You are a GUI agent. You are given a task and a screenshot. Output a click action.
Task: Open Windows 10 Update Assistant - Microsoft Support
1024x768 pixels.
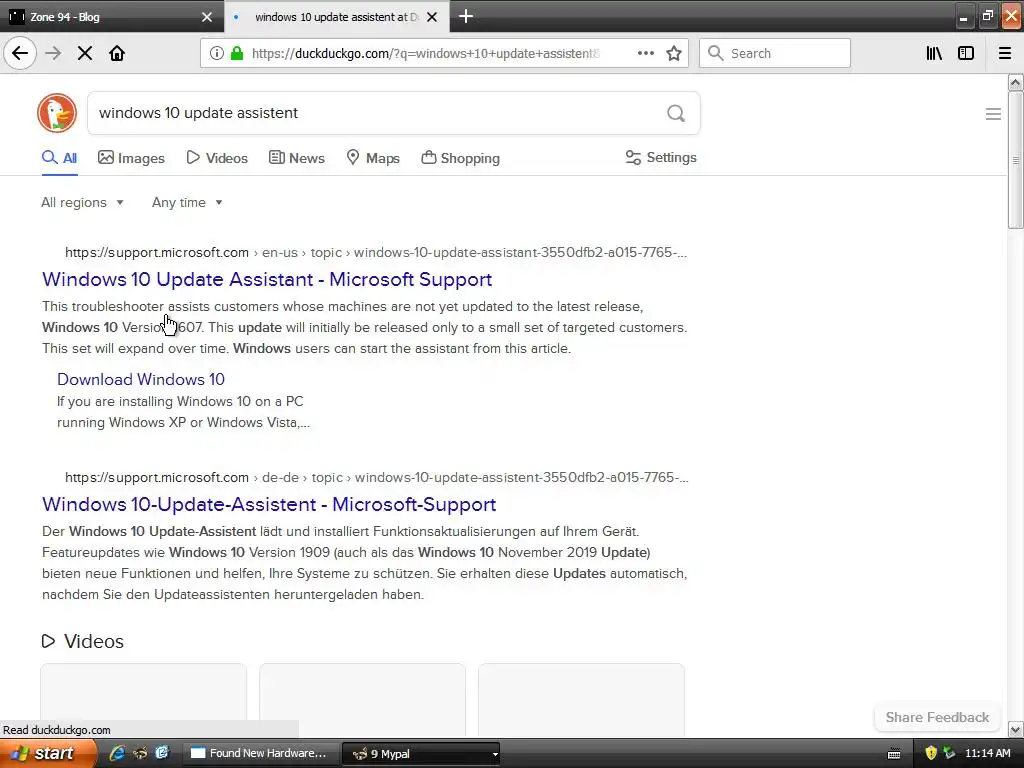coord(267,280)
